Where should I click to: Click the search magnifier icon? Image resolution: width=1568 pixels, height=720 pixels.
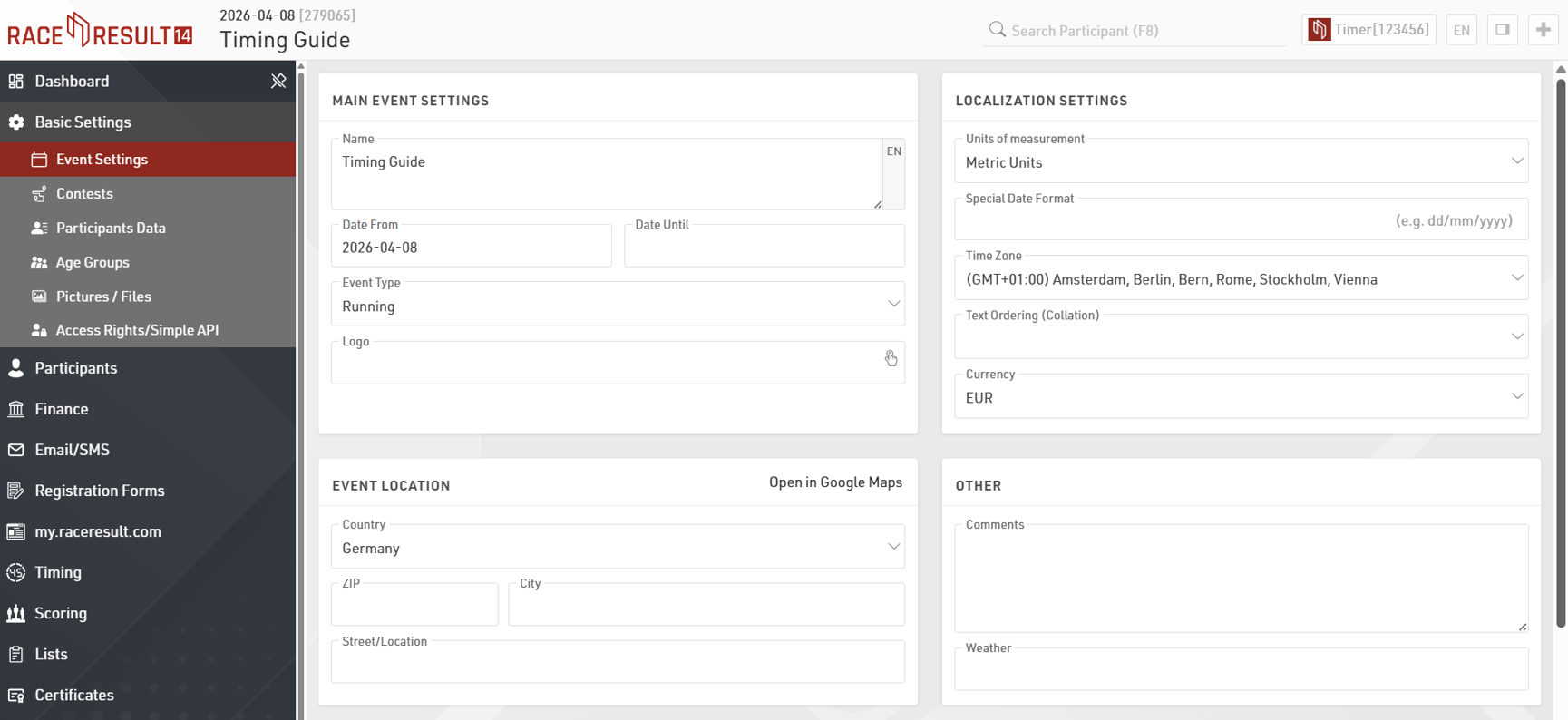tap(997, 30)
